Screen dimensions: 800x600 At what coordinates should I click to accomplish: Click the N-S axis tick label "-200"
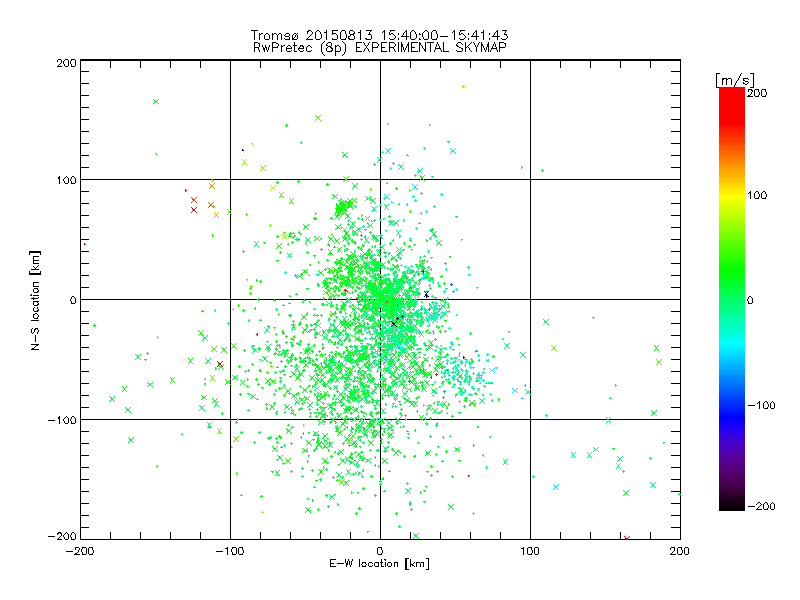tap(62, 536)
